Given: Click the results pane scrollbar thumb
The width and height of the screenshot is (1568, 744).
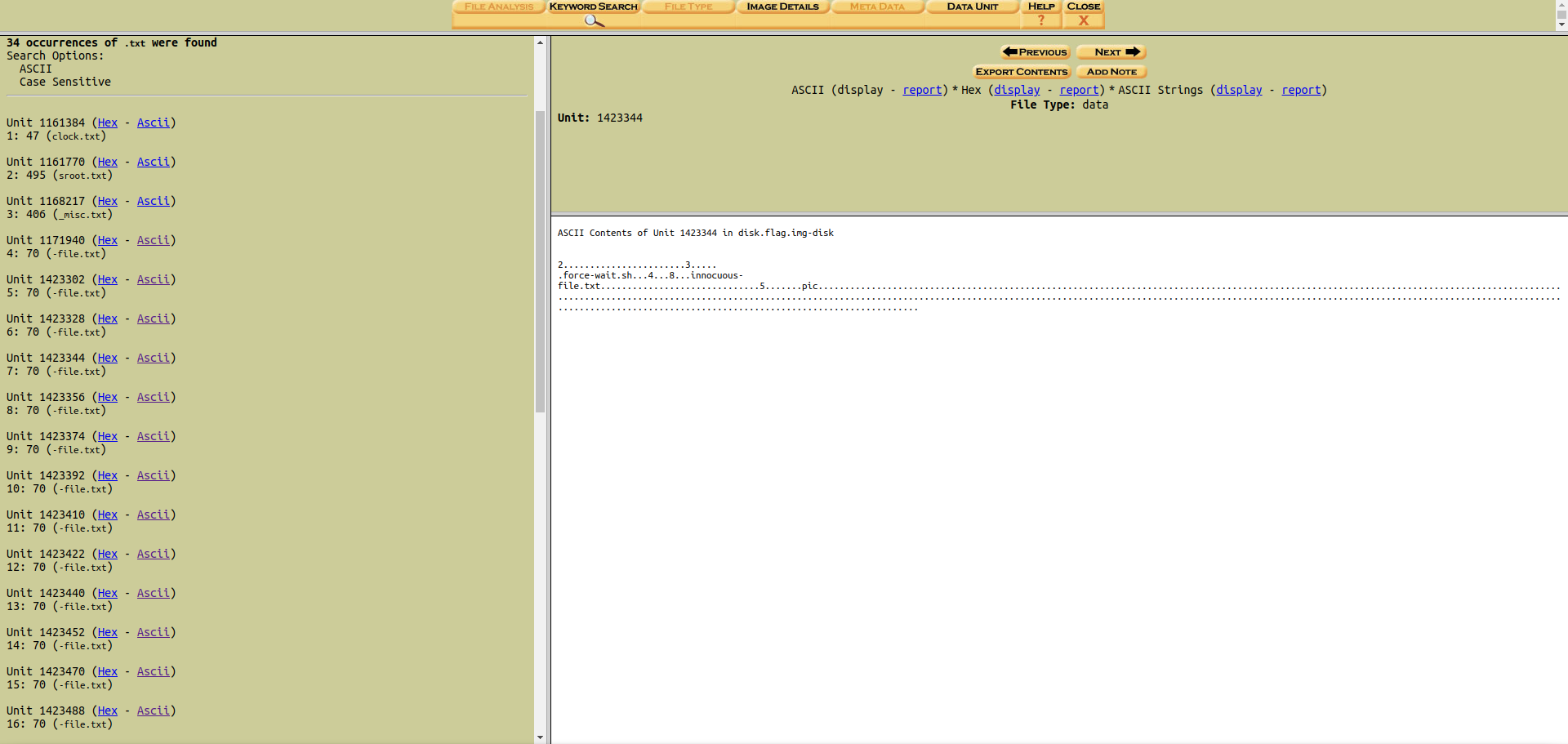Looking at the screenshot, I should (x=540, y=261).
